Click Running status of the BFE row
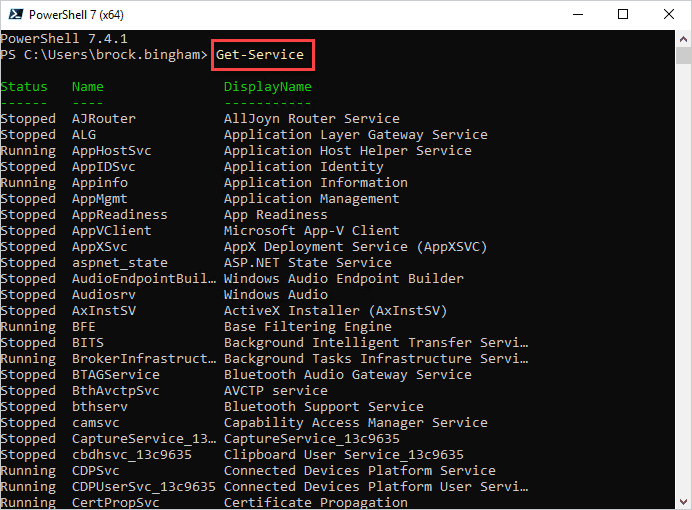Viewport: 692px width, 510px height. (28, 326)
